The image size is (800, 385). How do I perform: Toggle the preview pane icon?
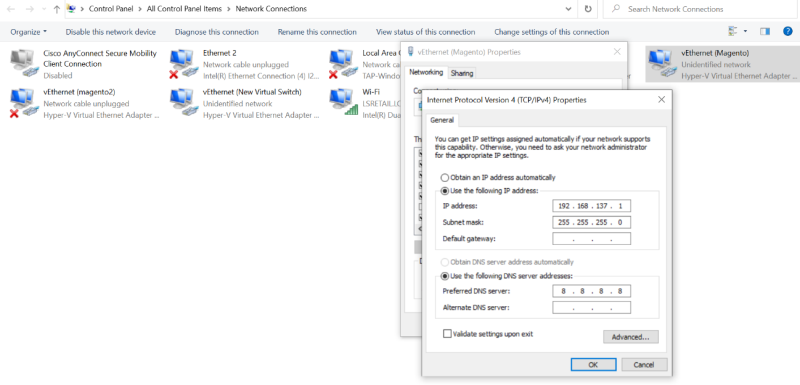(x=765, y=32)
